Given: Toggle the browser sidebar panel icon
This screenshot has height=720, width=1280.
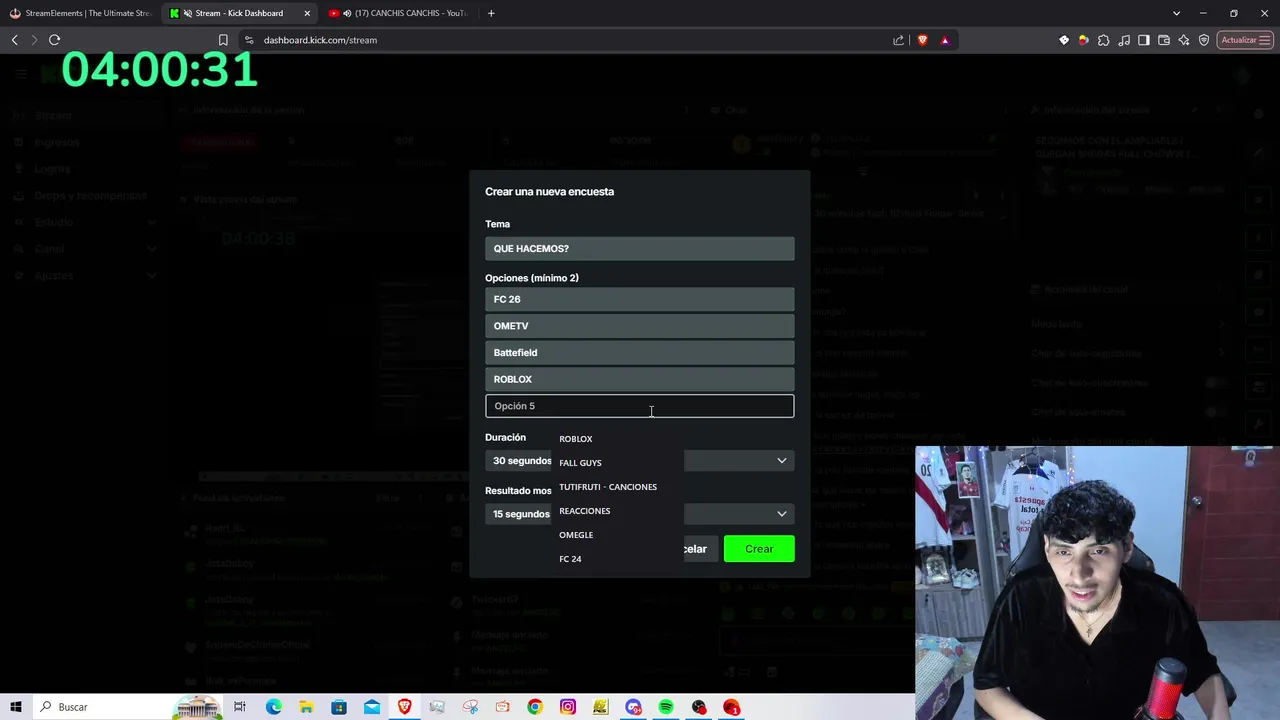Looking at the screenshot, I should (1144, 40).
